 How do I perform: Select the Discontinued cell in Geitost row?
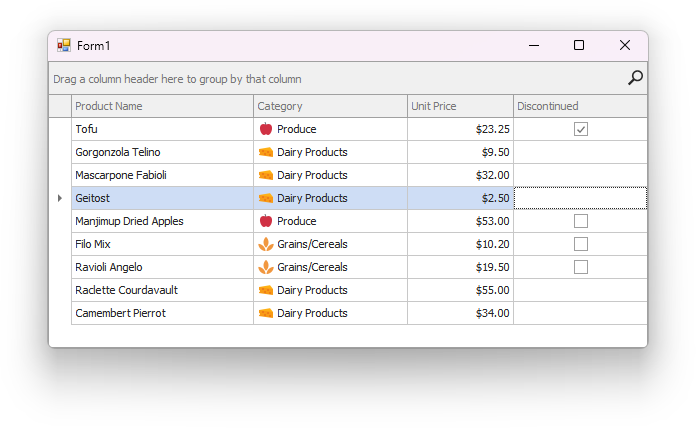[580, 198]
